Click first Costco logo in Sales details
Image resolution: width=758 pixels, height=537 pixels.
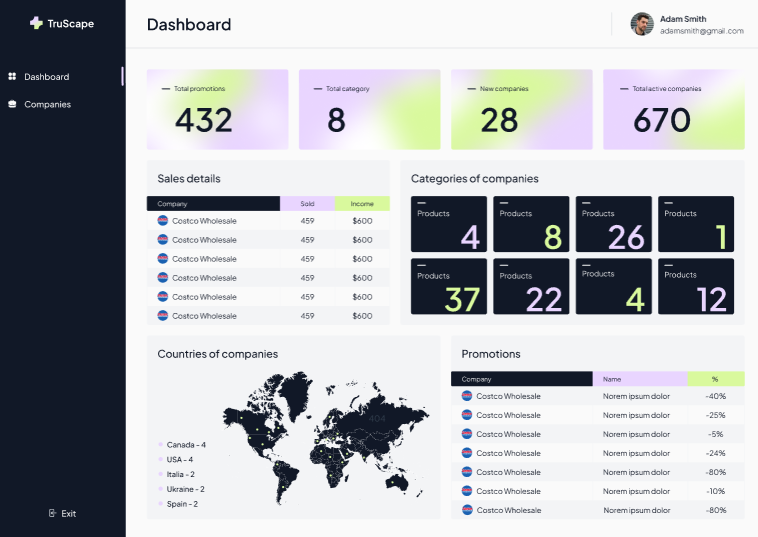point(162,220)
